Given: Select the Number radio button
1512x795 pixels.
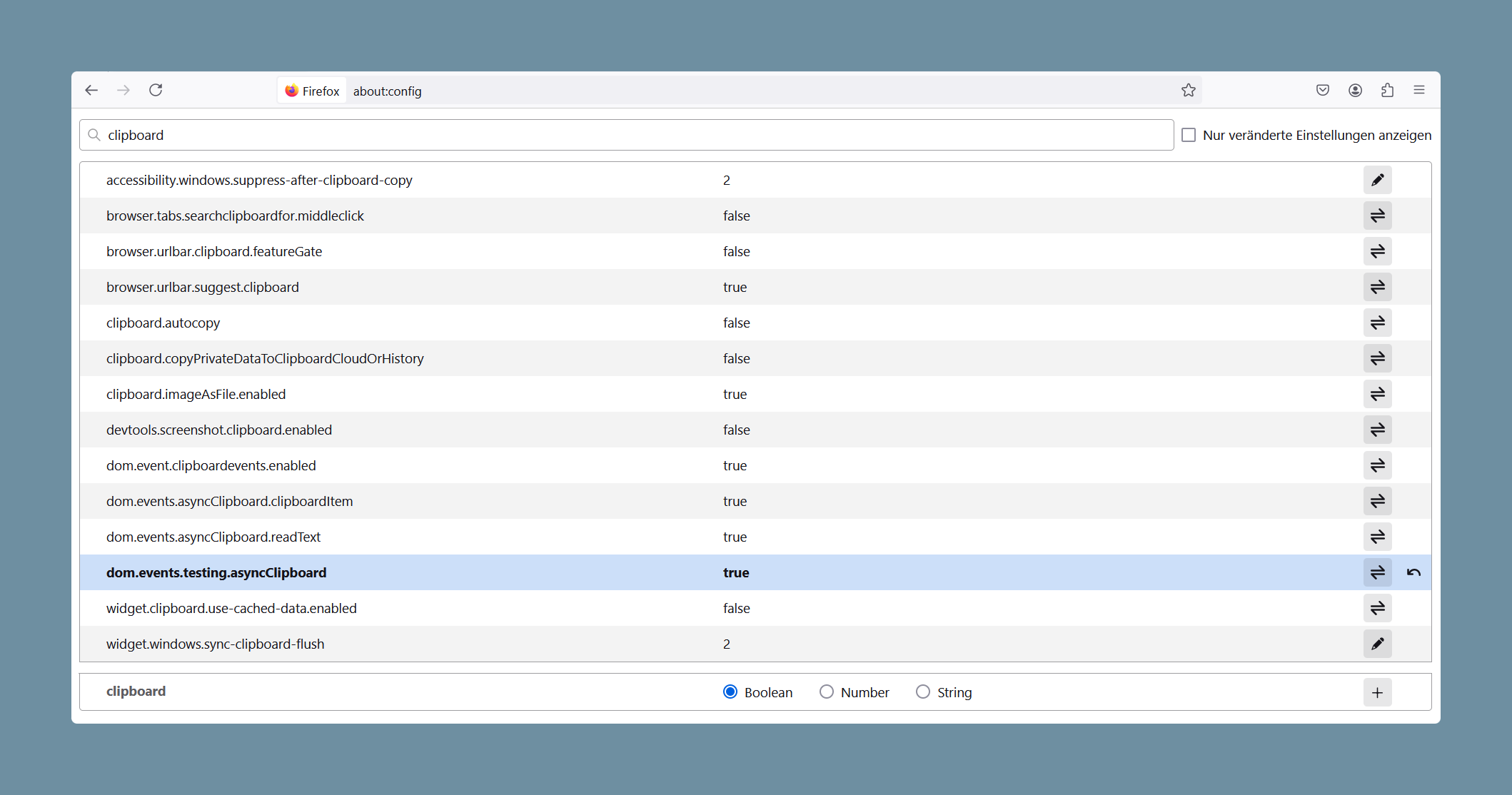Looking at the screenshot, I should pos(827,692).
